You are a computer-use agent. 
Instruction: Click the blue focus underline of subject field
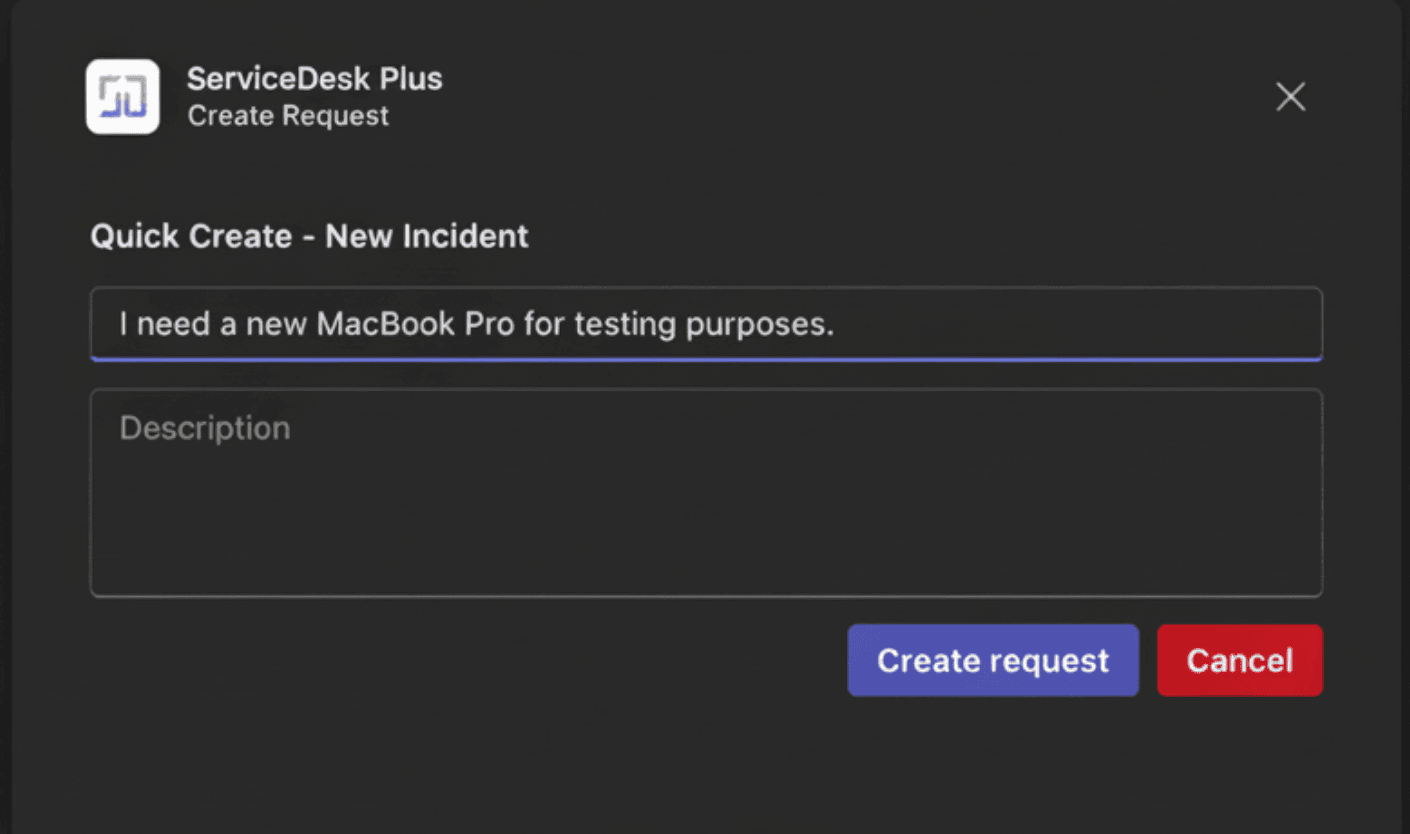coord(705,358)
